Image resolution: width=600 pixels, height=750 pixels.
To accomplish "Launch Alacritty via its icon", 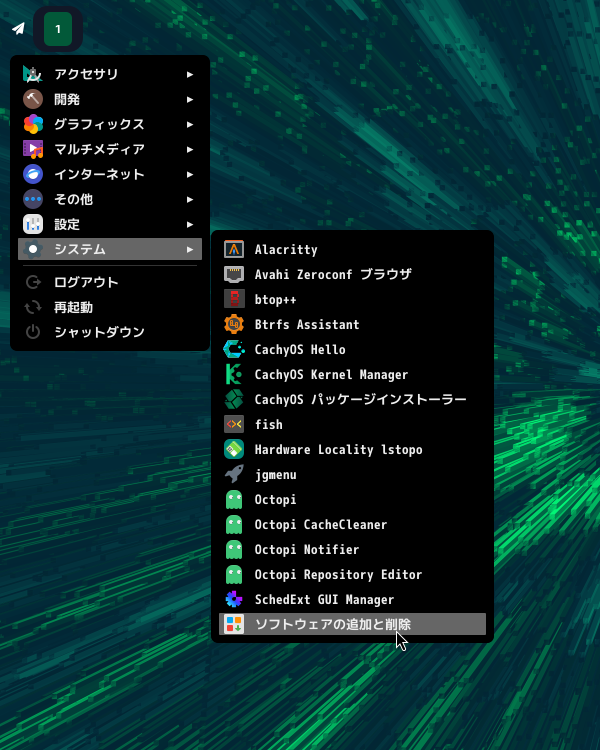I will (x=234, y=249).
